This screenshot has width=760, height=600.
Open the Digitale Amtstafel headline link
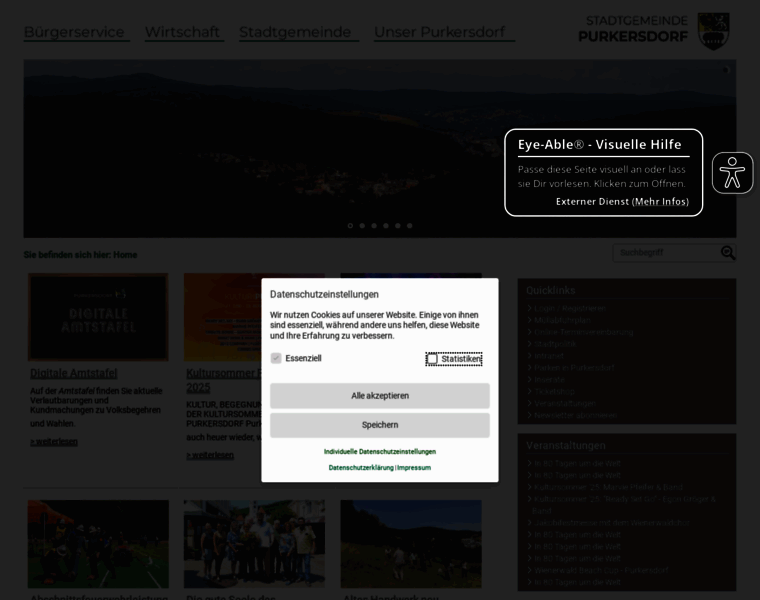pyautogui.click(x=74, y=373)
